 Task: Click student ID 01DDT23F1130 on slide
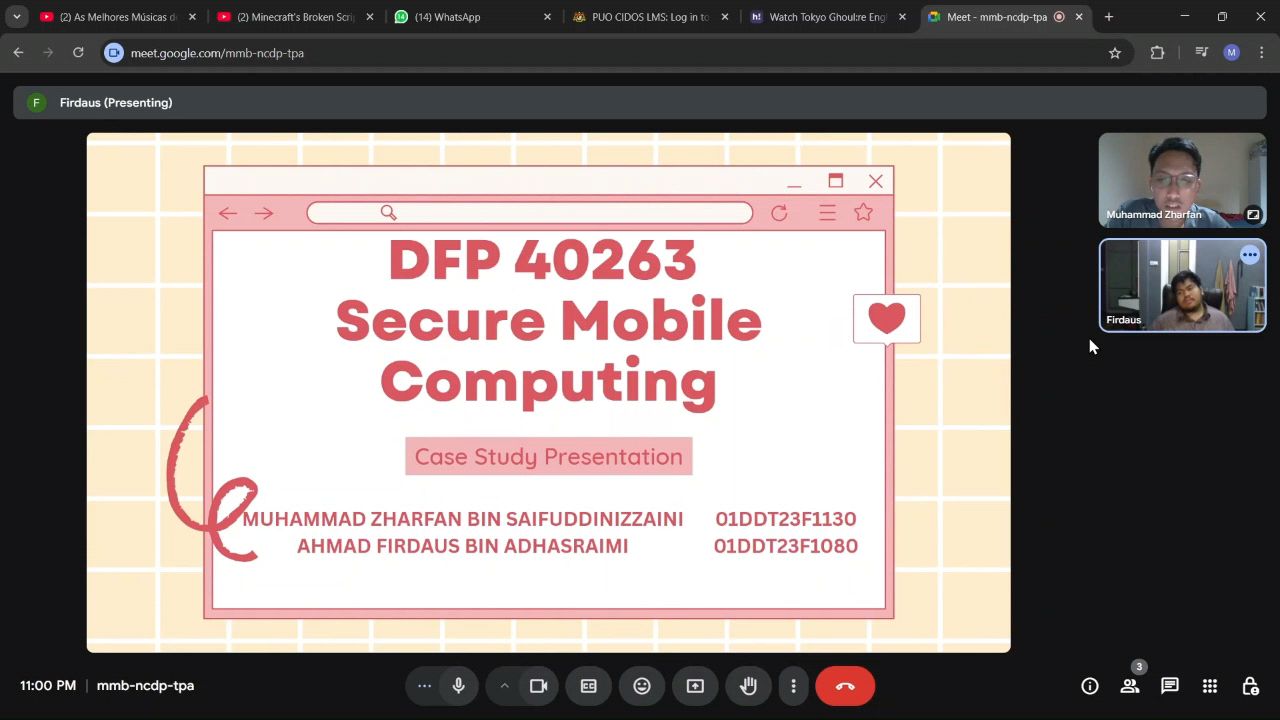[786, 519]
